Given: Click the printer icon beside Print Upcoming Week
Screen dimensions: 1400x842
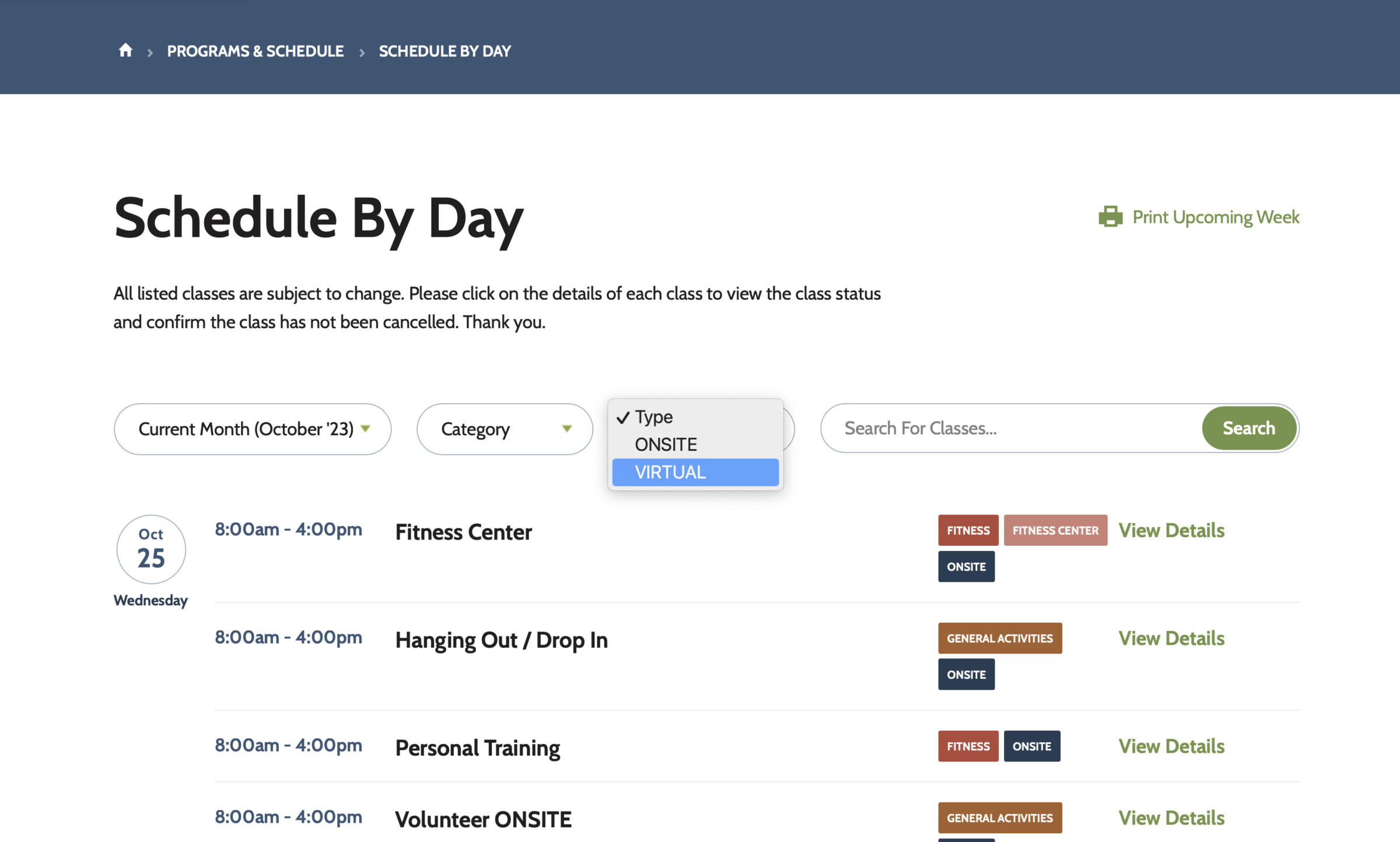Looking at the screenshot, I should pos(1110,216).
